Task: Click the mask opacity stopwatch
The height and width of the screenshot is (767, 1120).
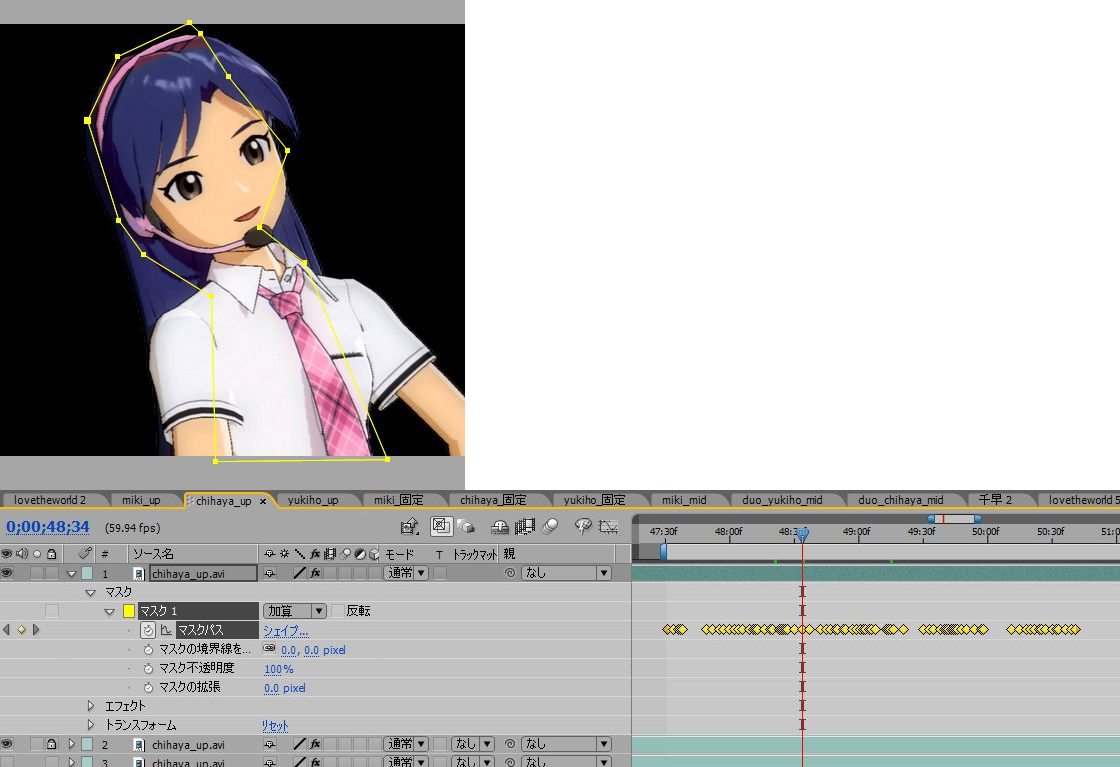Action: 148,668
